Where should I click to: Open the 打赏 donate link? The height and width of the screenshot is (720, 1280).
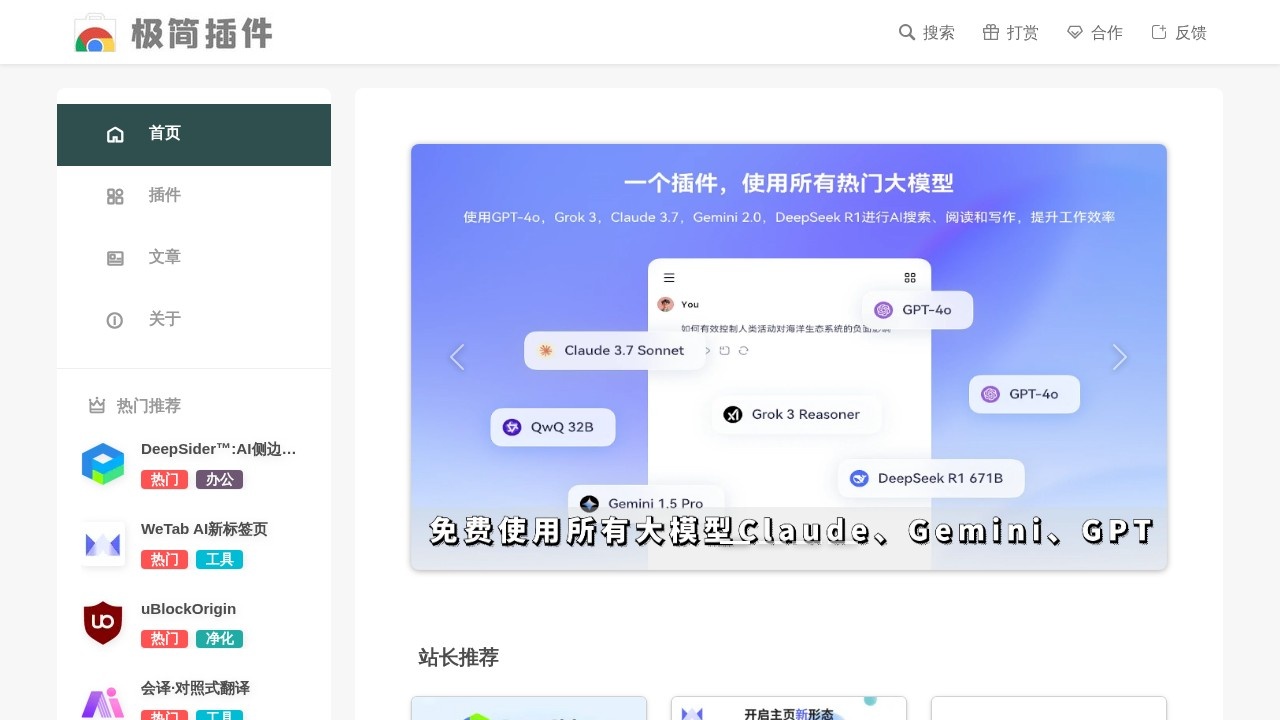click(1022, 33)
